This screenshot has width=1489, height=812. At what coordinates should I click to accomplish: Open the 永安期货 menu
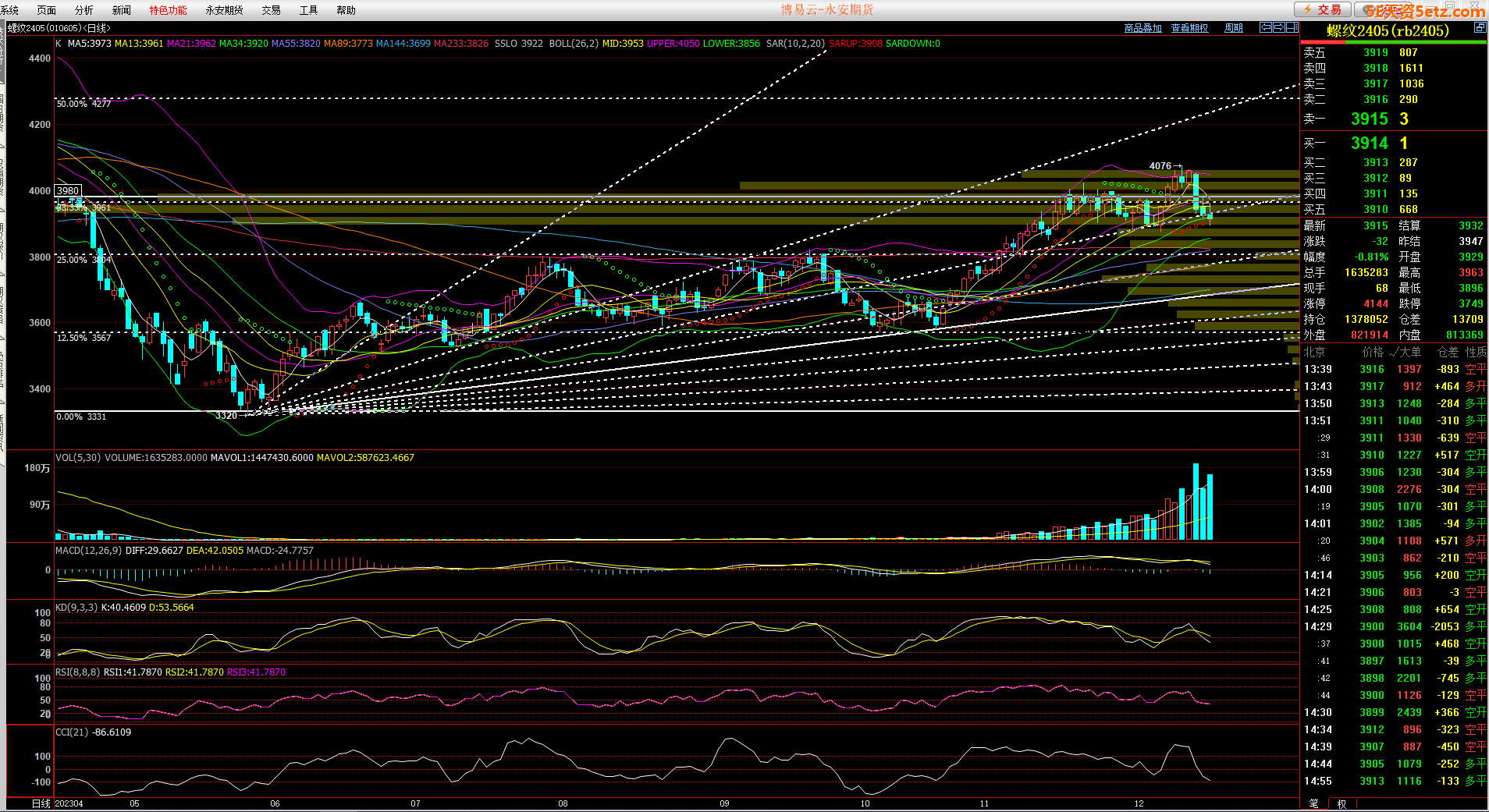pyautogui.click(x=225, y=10)
